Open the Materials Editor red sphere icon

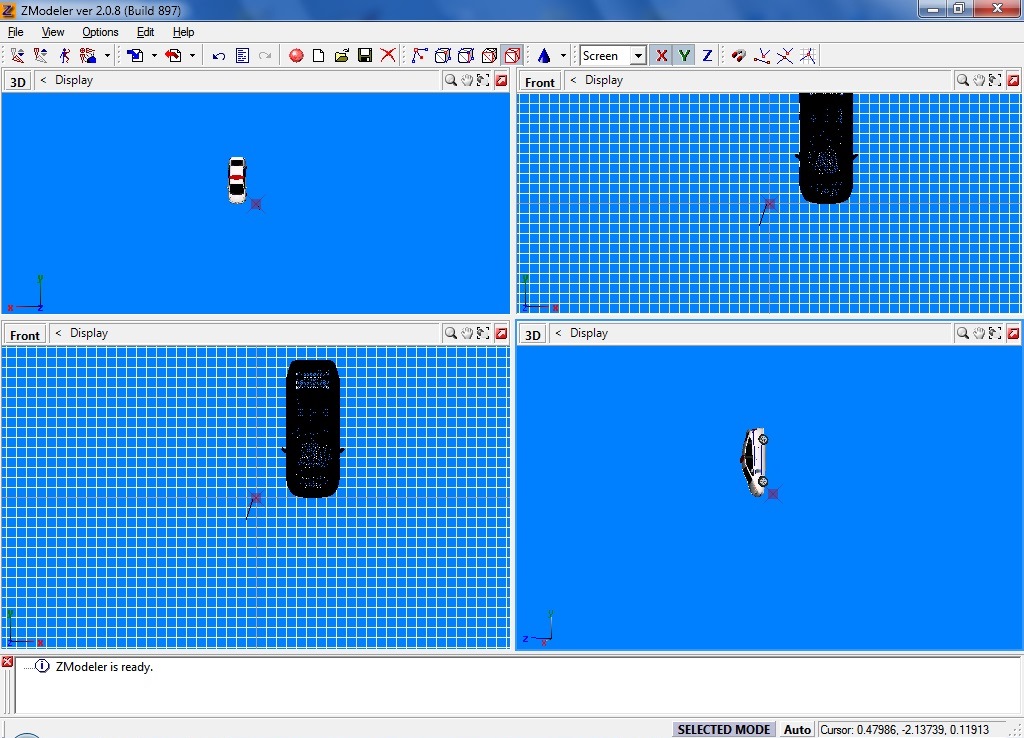[296, 56]
